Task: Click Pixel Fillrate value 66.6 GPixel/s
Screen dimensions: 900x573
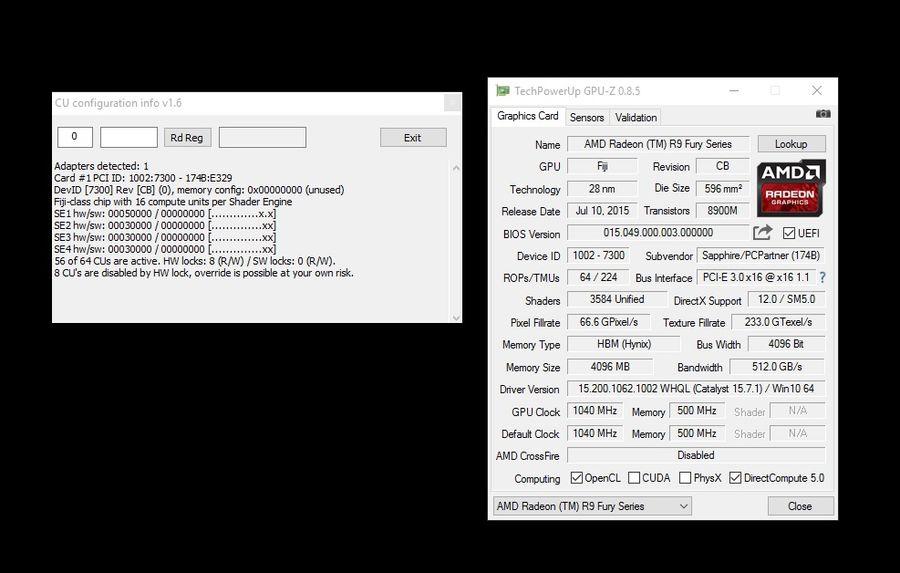Action: [x=608, y=322]
